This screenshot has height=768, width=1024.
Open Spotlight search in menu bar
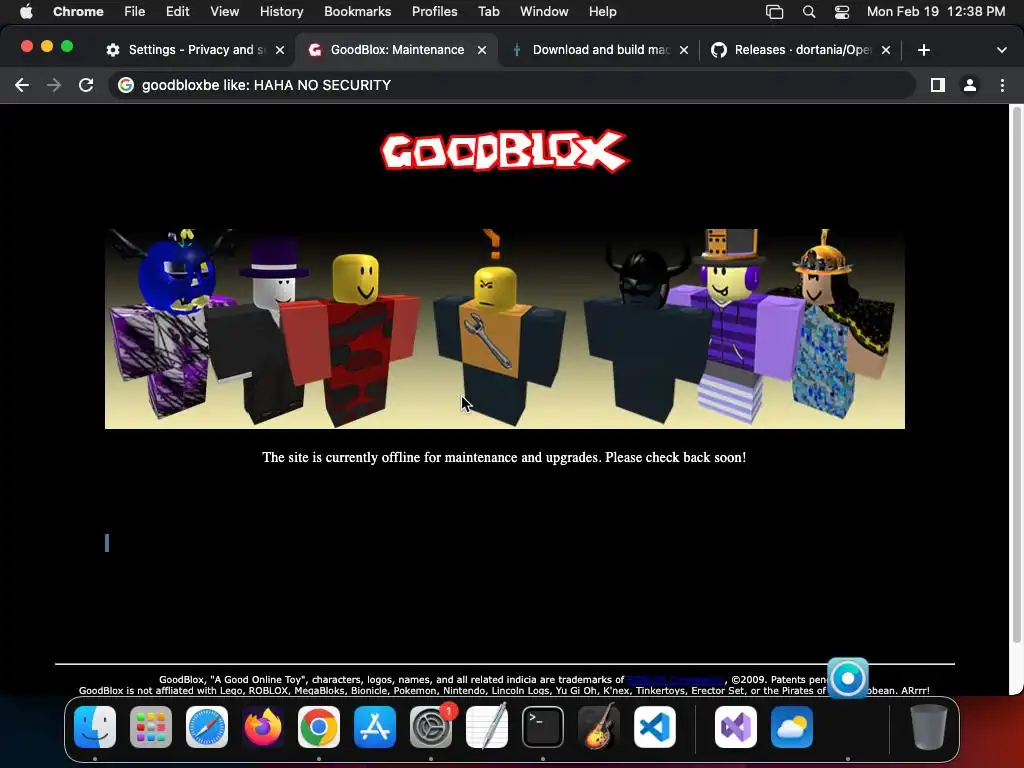pyautogui.click(x=808, y=12)
